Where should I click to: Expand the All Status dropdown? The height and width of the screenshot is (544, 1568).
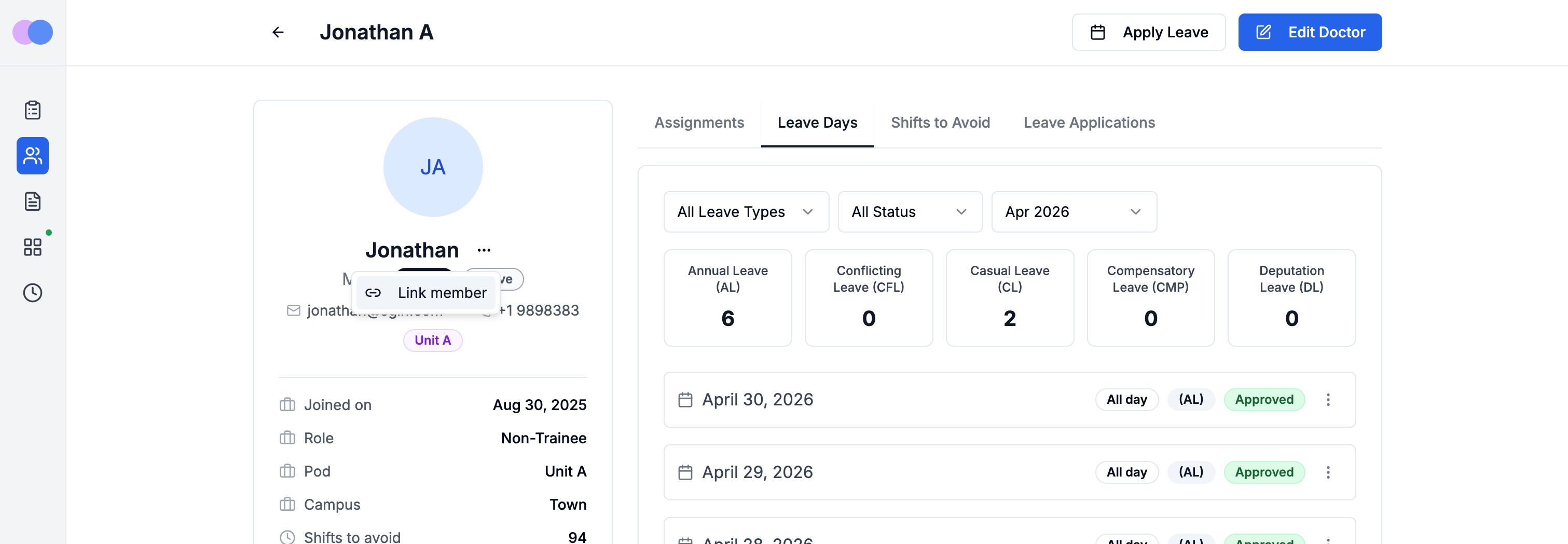coord(910,212)
